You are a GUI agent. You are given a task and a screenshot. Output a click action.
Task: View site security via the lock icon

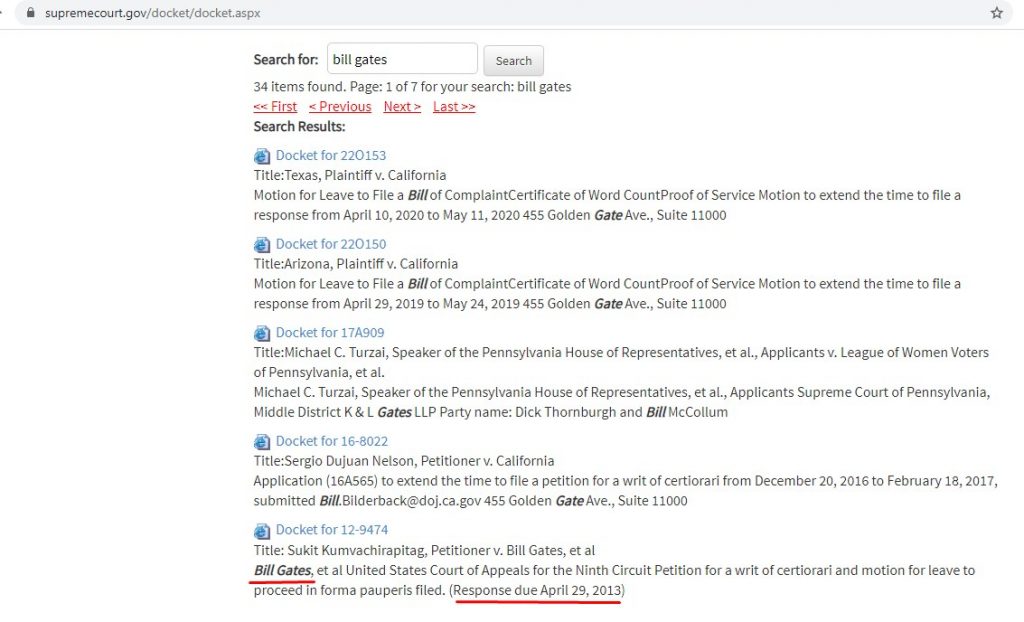point(30,12)
